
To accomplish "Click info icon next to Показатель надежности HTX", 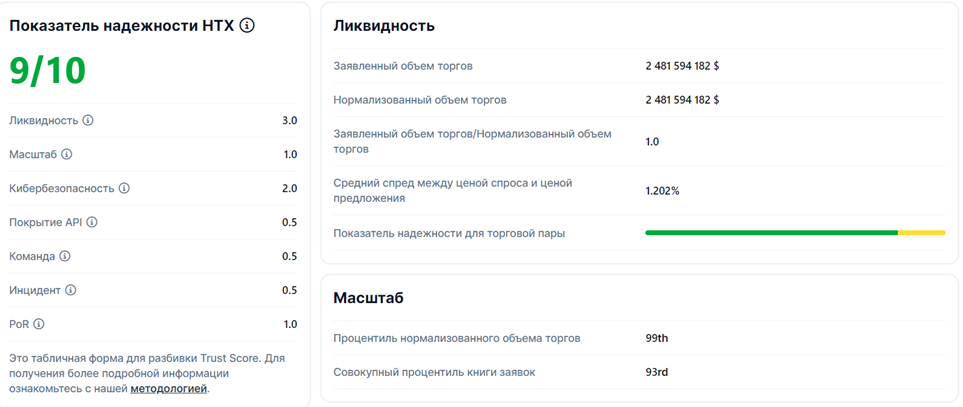I will click(247, 25).
